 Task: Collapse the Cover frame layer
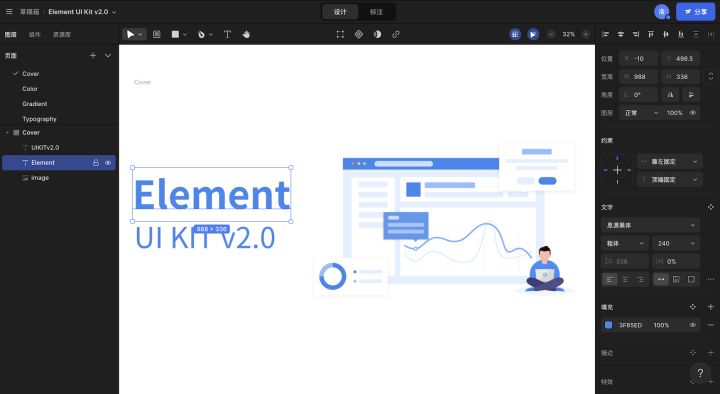click(7, 133)
